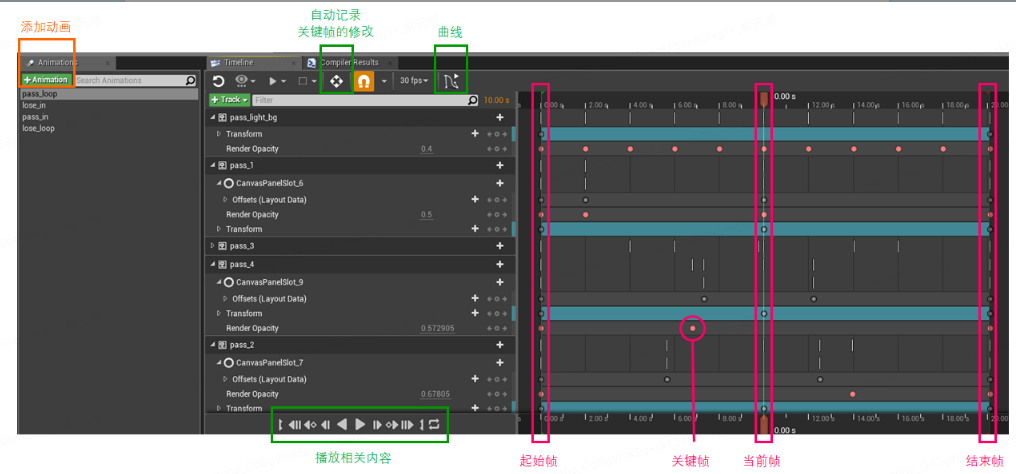Toggle the auto-key transform button

click(x=337, y=81)
